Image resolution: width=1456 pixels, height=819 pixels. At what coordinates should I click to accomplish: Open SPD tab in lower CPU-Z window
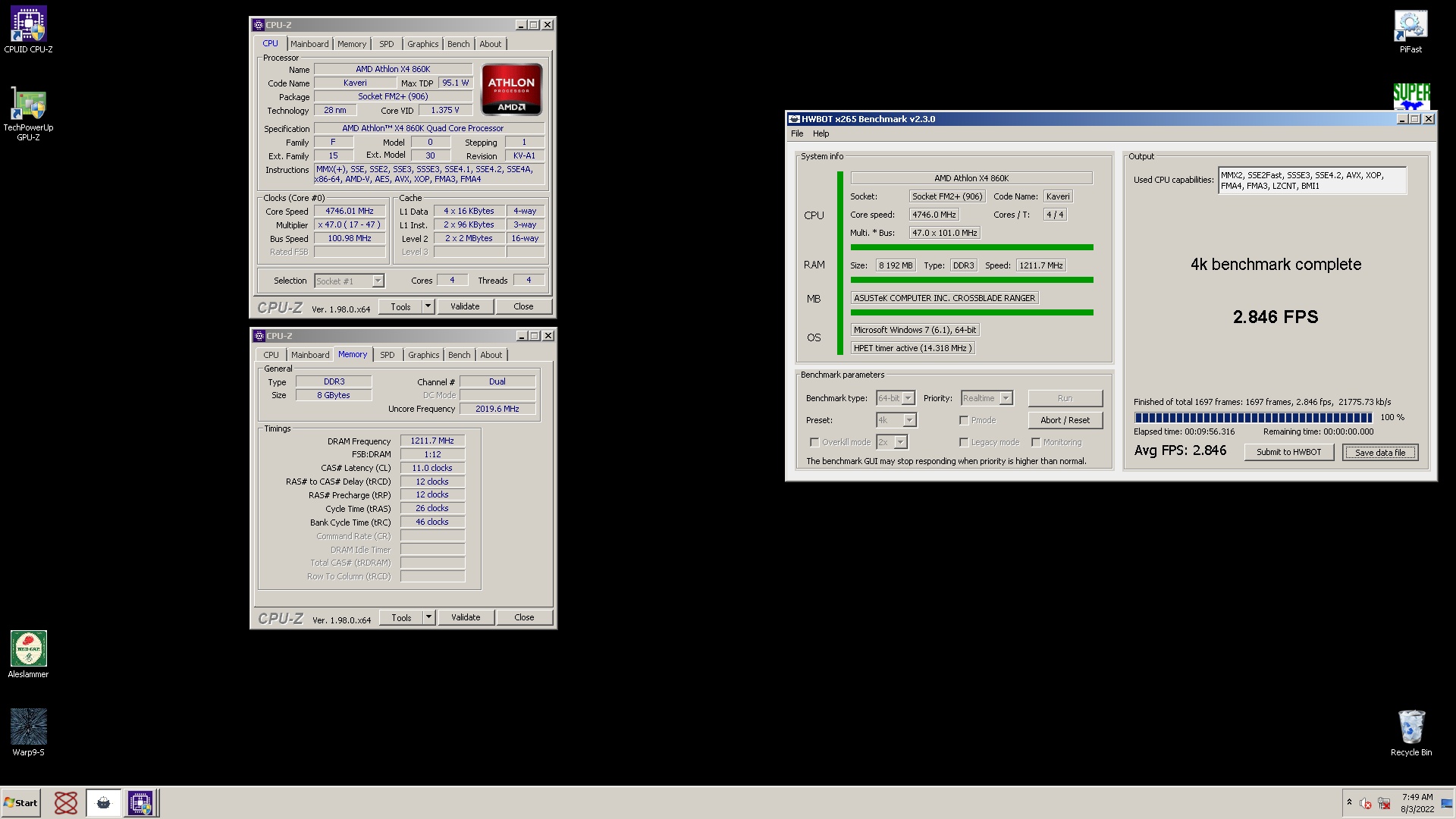pyautogui.click(x=388, y=355)
